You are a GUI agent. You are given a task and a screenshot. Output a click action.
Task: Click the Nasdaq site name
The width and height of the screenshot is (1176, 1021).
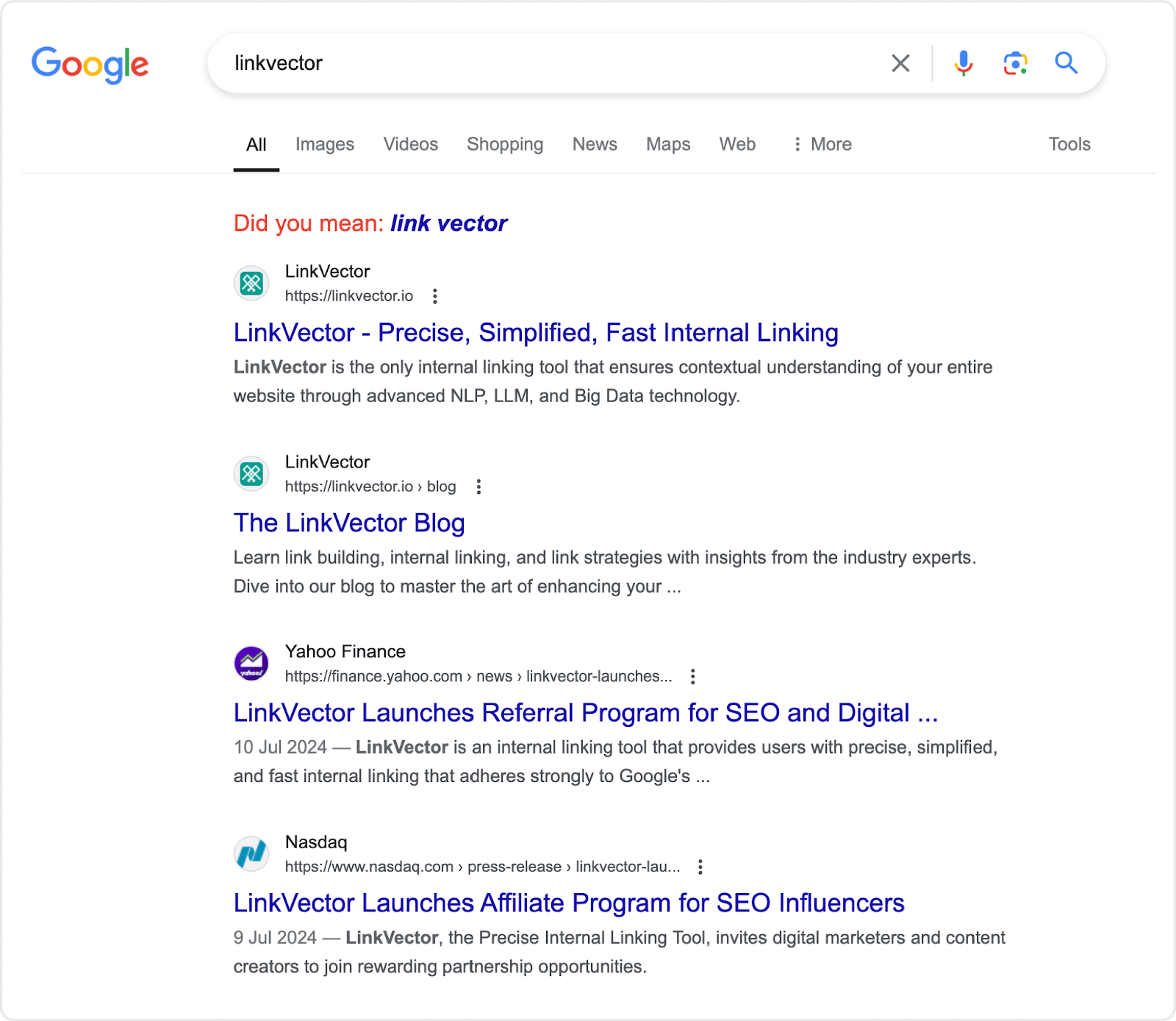(x=316, y=842)
